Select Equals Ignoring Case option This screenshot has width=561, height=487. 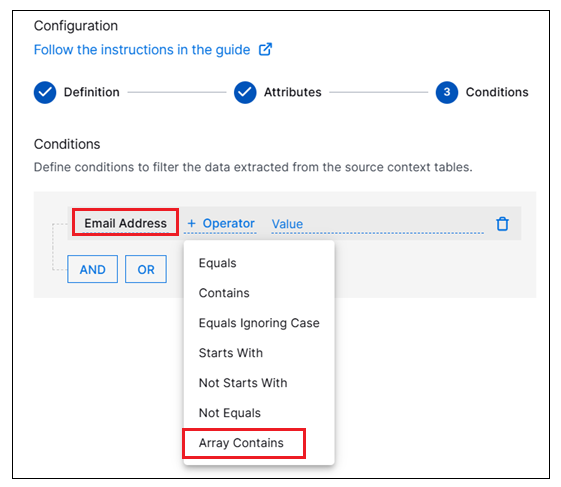(259, 323)
